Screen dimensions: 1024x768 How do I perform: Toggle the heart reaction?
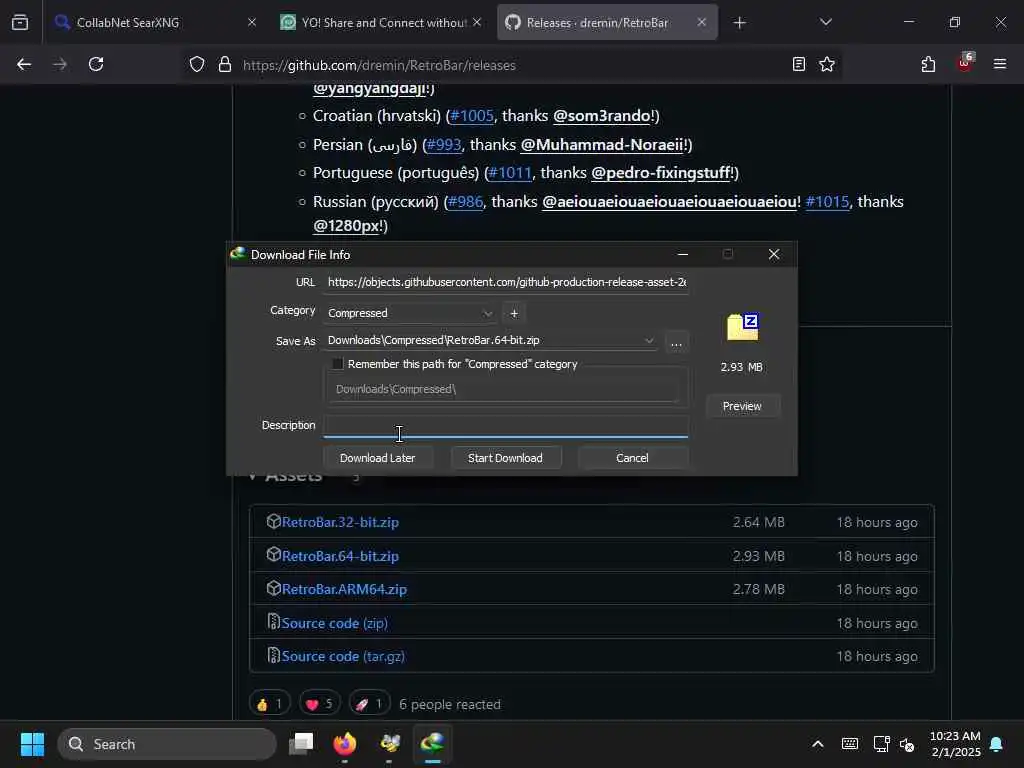[x=319, y=704]
